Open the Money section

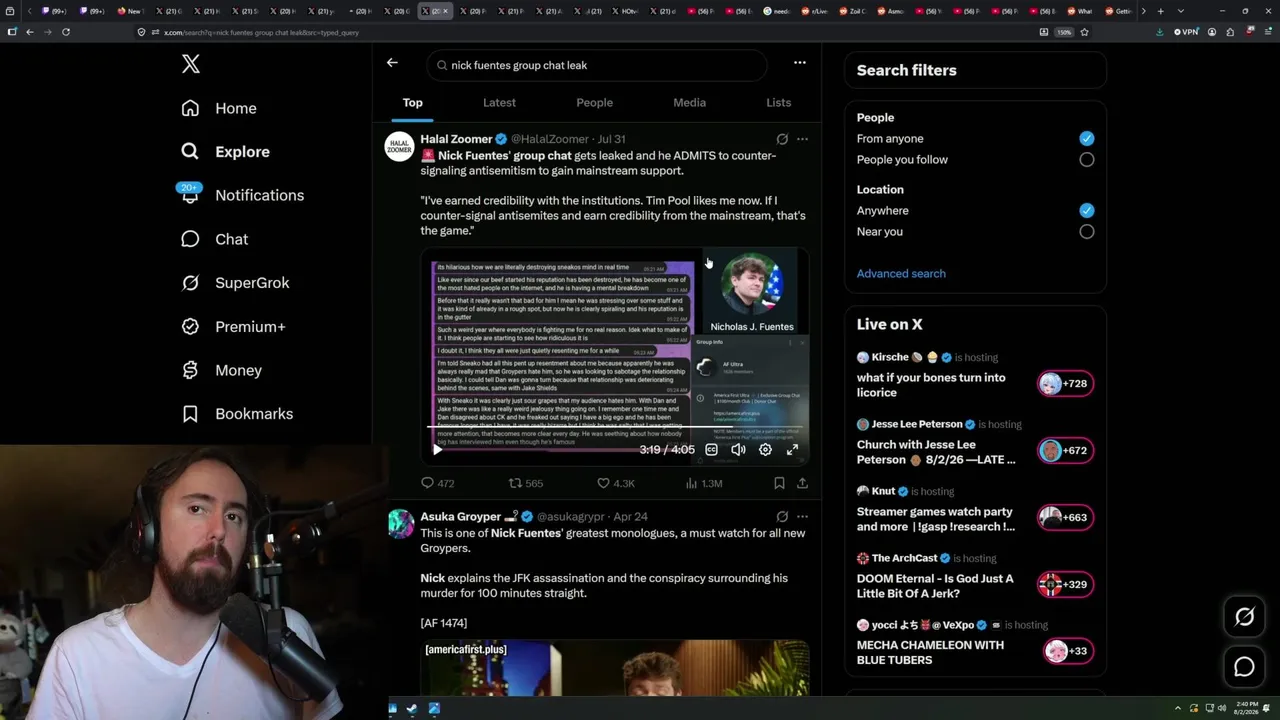tap(221, 370)
